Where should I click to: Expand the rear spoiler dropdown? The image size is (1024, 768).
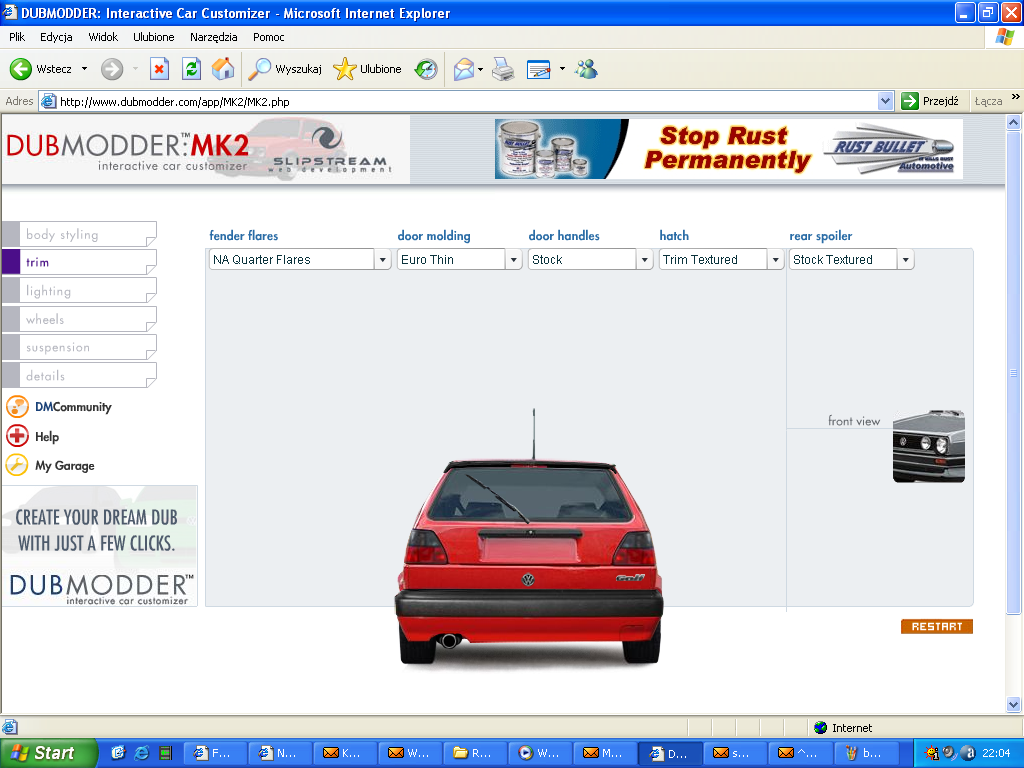pyautogui.click(x=905, y=259)
